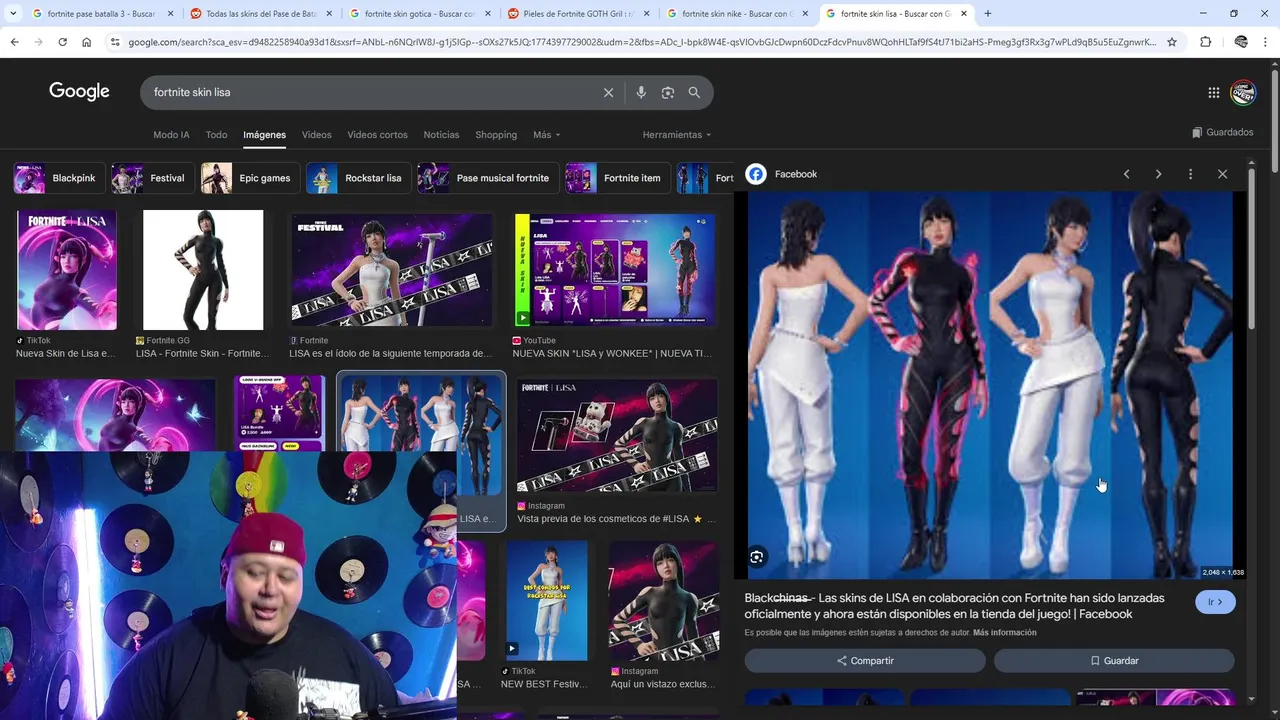Screen dimensions: 1280x720
Task: Expand the Más dropdown
Action: click(x=546, y=135)
